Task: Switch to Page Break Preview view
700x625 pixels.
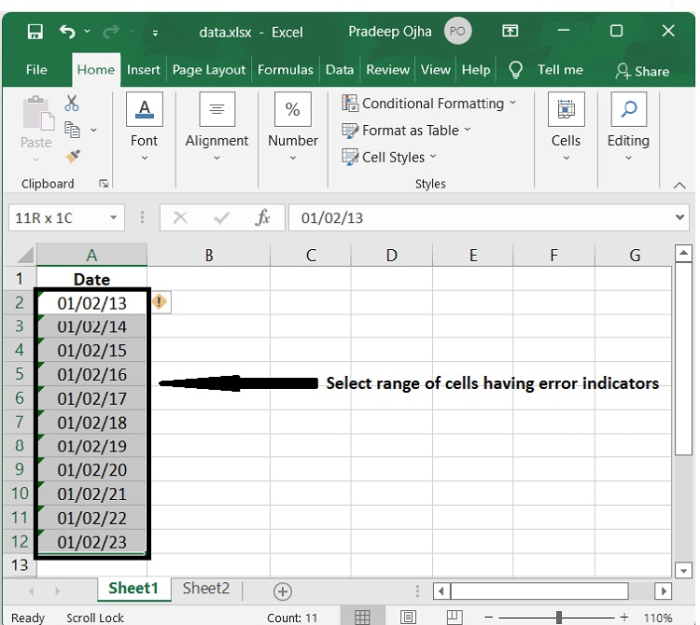Action: point(454,617)
